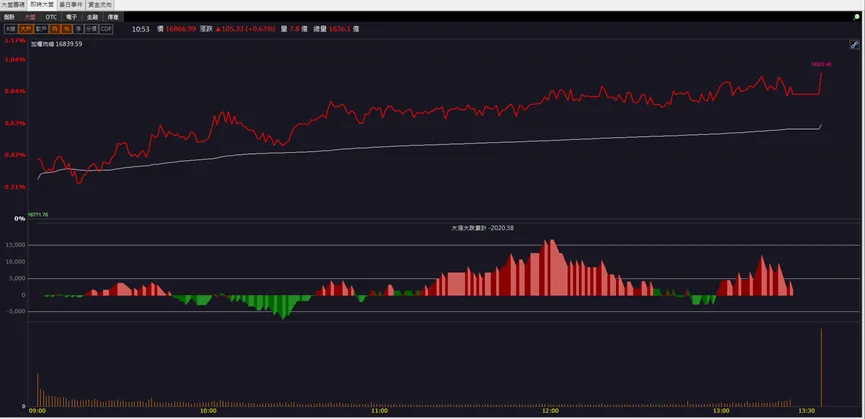Open the 當日事件 tab
The width and height of the screenshot is (865, 419).
pos(71,4)
